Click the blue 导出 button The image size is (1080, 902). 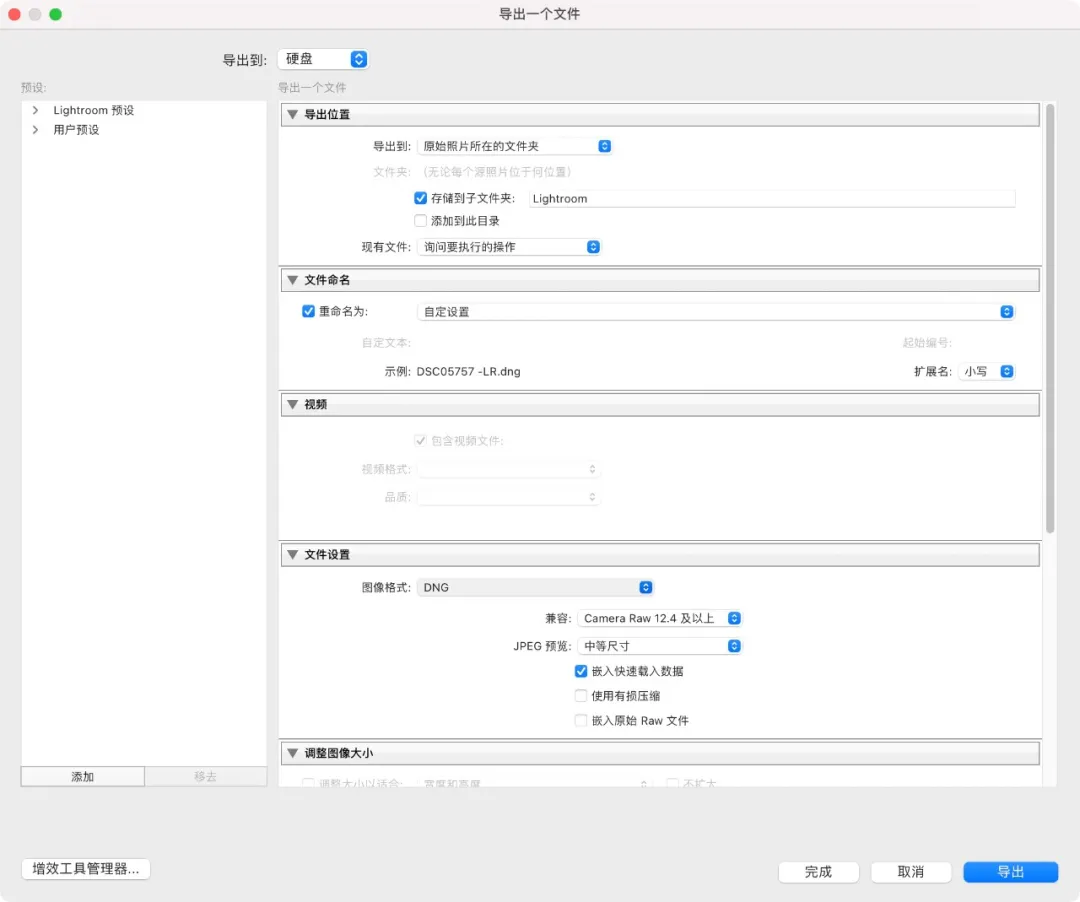(x=1010, y=872)
